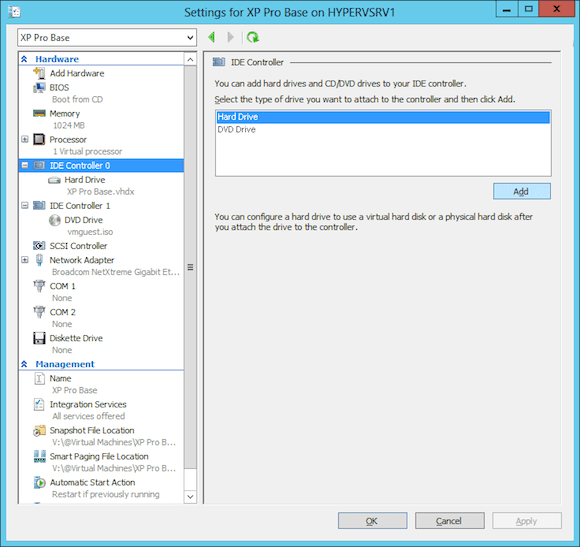Click the green refresh icon
Screen dimensions: 580x547
(x=253, y=37)
